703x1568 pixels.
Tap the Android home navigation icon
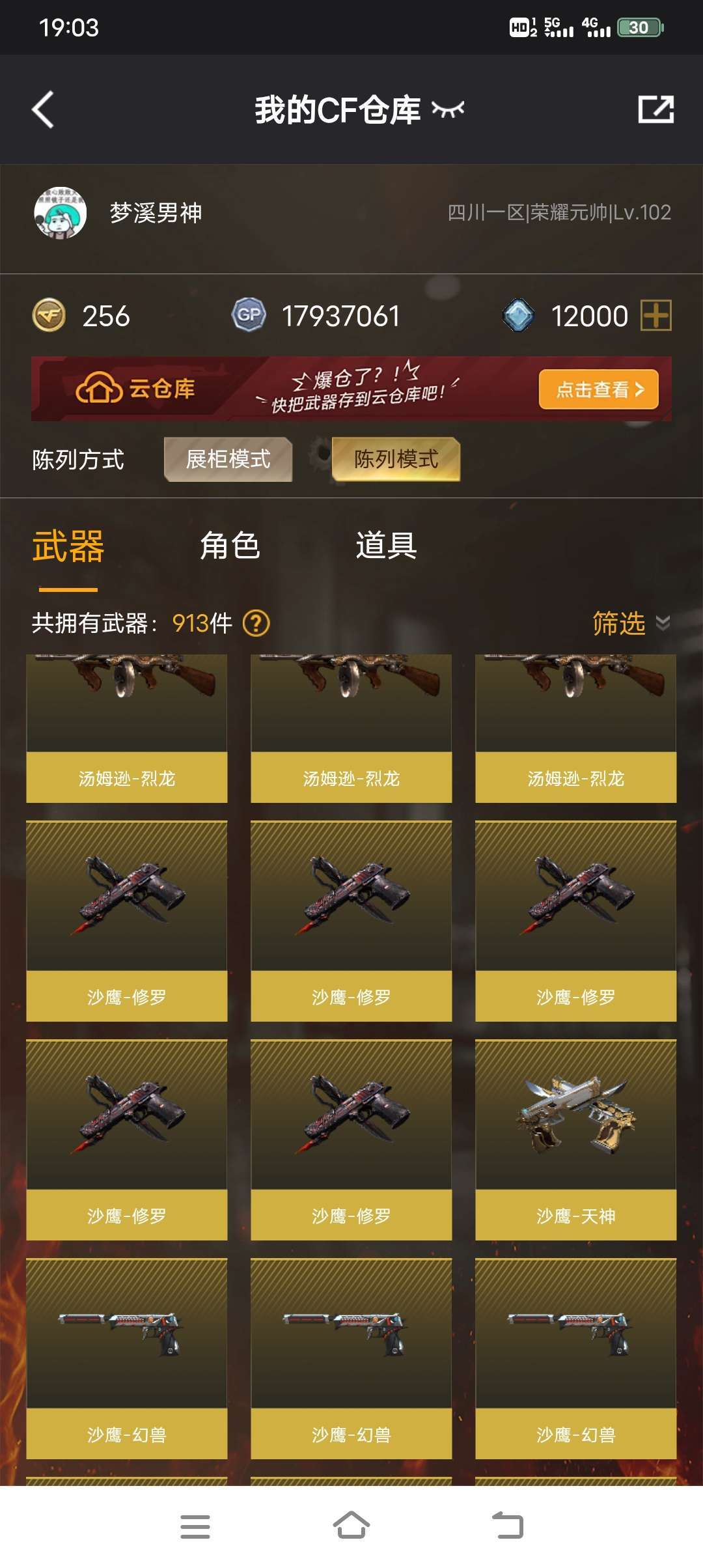[x=351, y=1526]
